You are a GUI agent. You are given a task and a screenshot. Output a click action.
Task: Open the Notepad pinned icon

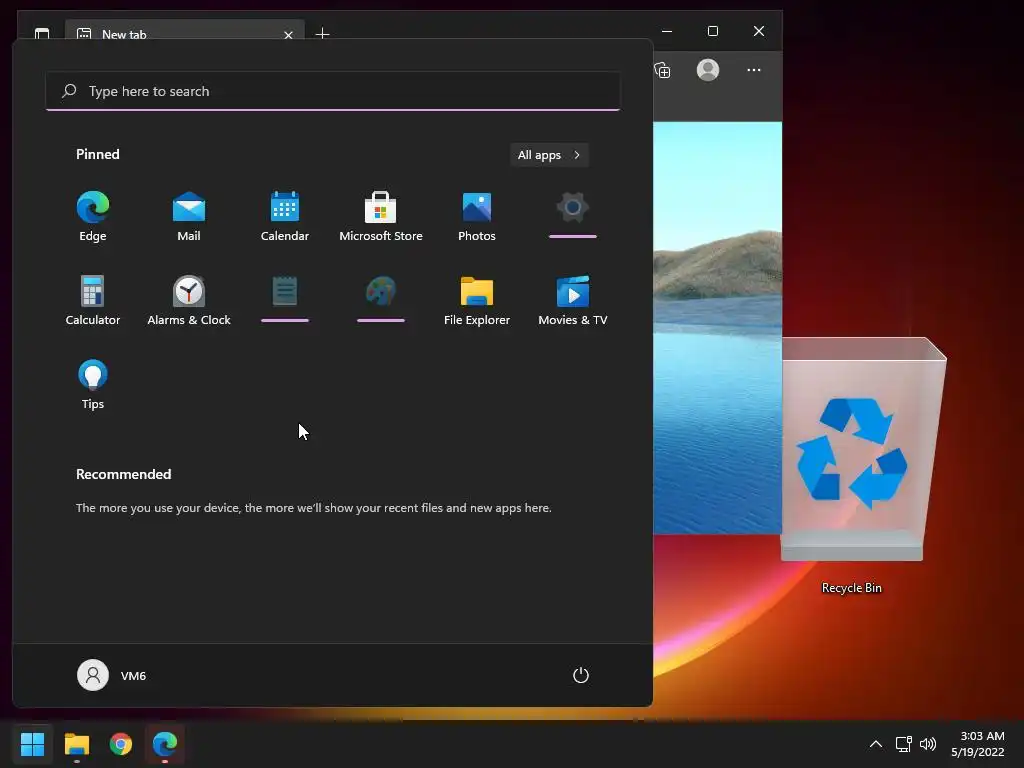point(285,291)
